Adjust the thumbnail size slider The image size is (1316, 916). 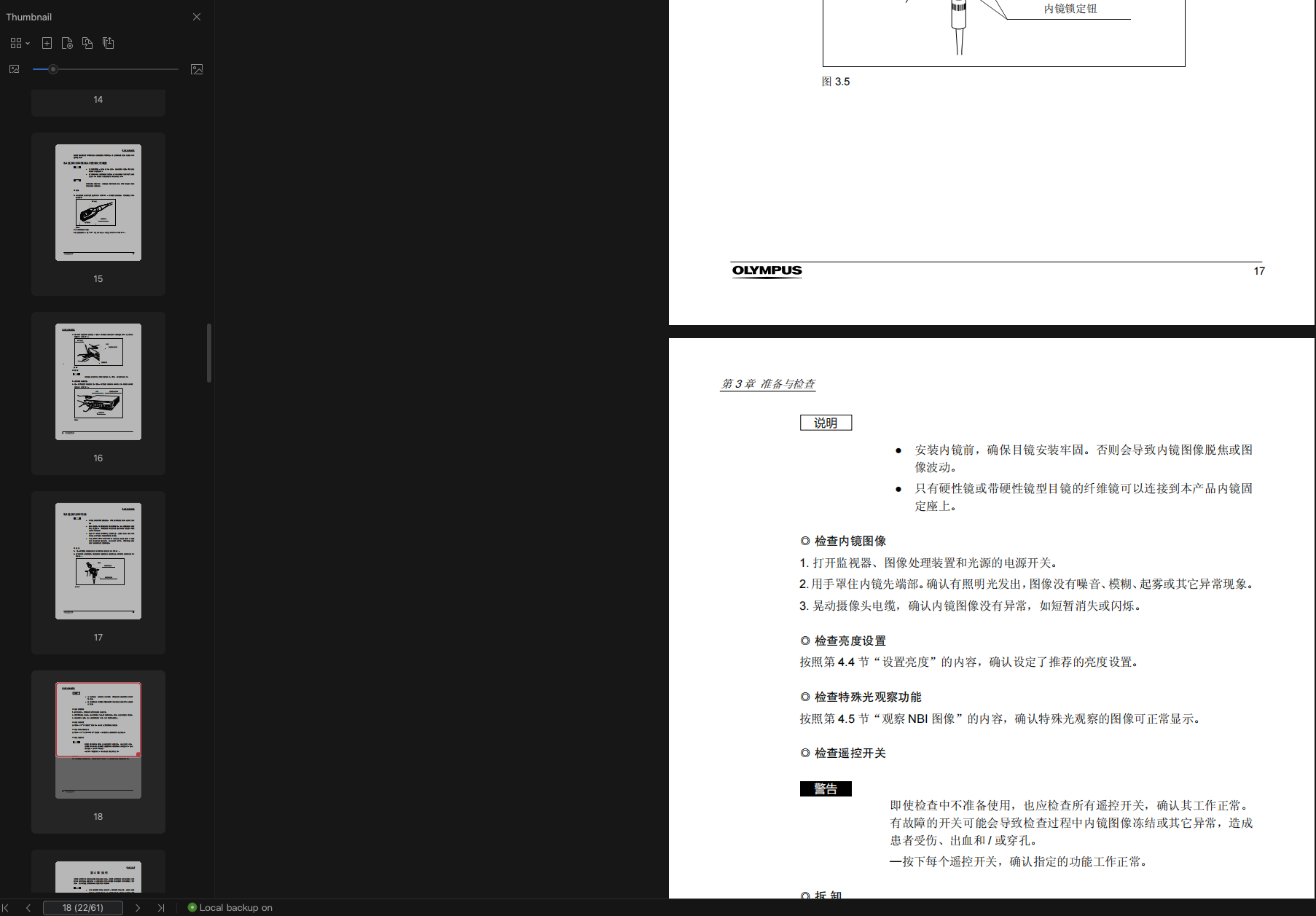coord(52,69)
